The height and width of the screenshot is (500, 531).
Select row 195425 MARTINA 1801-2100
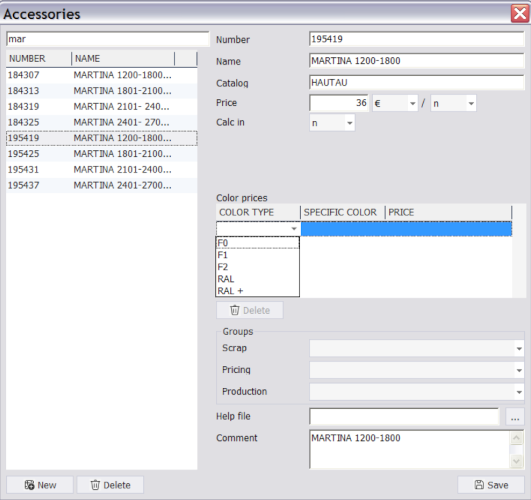point(102,154)
